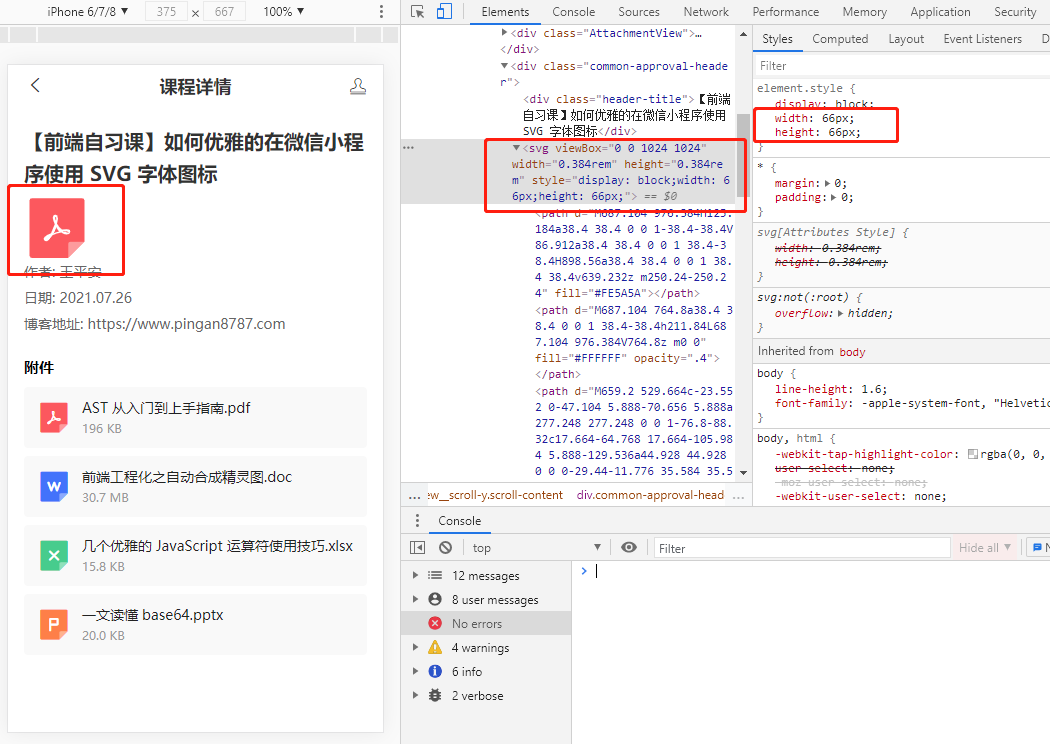Open the iPhone 6/7/8 device dropdown
This screenshot has height=744, width=1050.
(88, 11)
